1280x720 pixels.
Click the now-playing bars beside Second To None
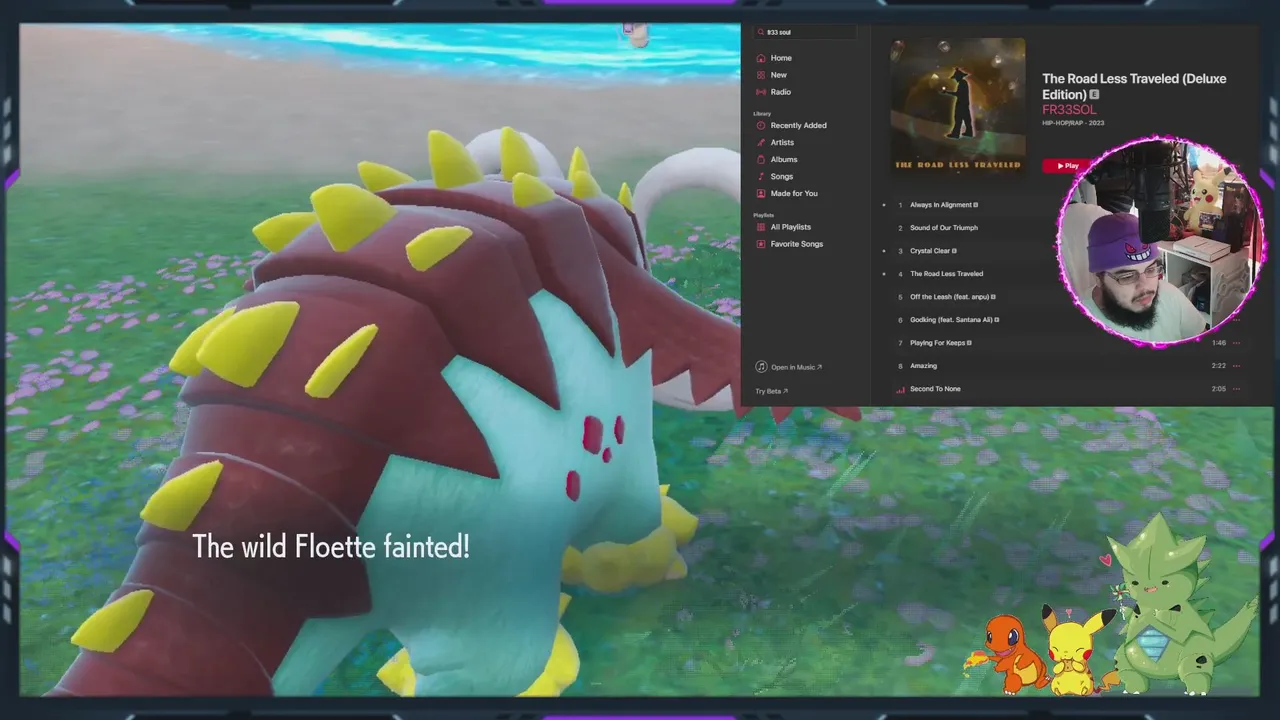point(900,389)
